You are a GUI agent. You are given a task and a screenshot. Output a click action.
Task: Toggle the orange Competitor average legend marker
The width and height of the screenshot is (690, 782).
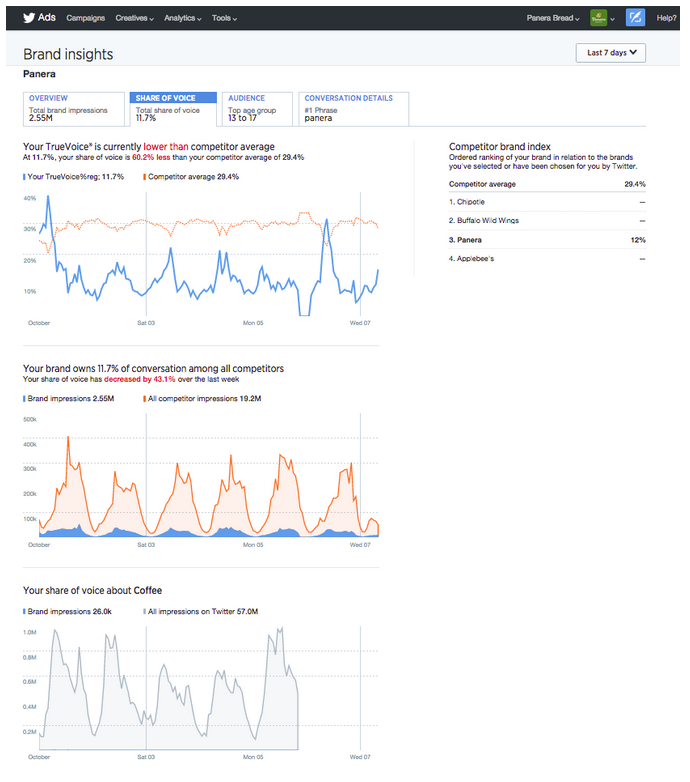[146, 176]
